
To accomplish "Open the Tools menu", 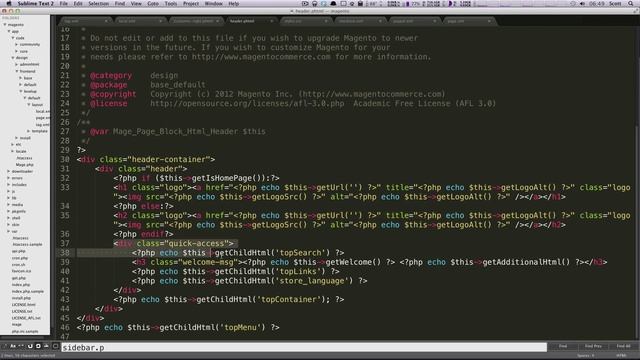I will [x=171, y=3].
